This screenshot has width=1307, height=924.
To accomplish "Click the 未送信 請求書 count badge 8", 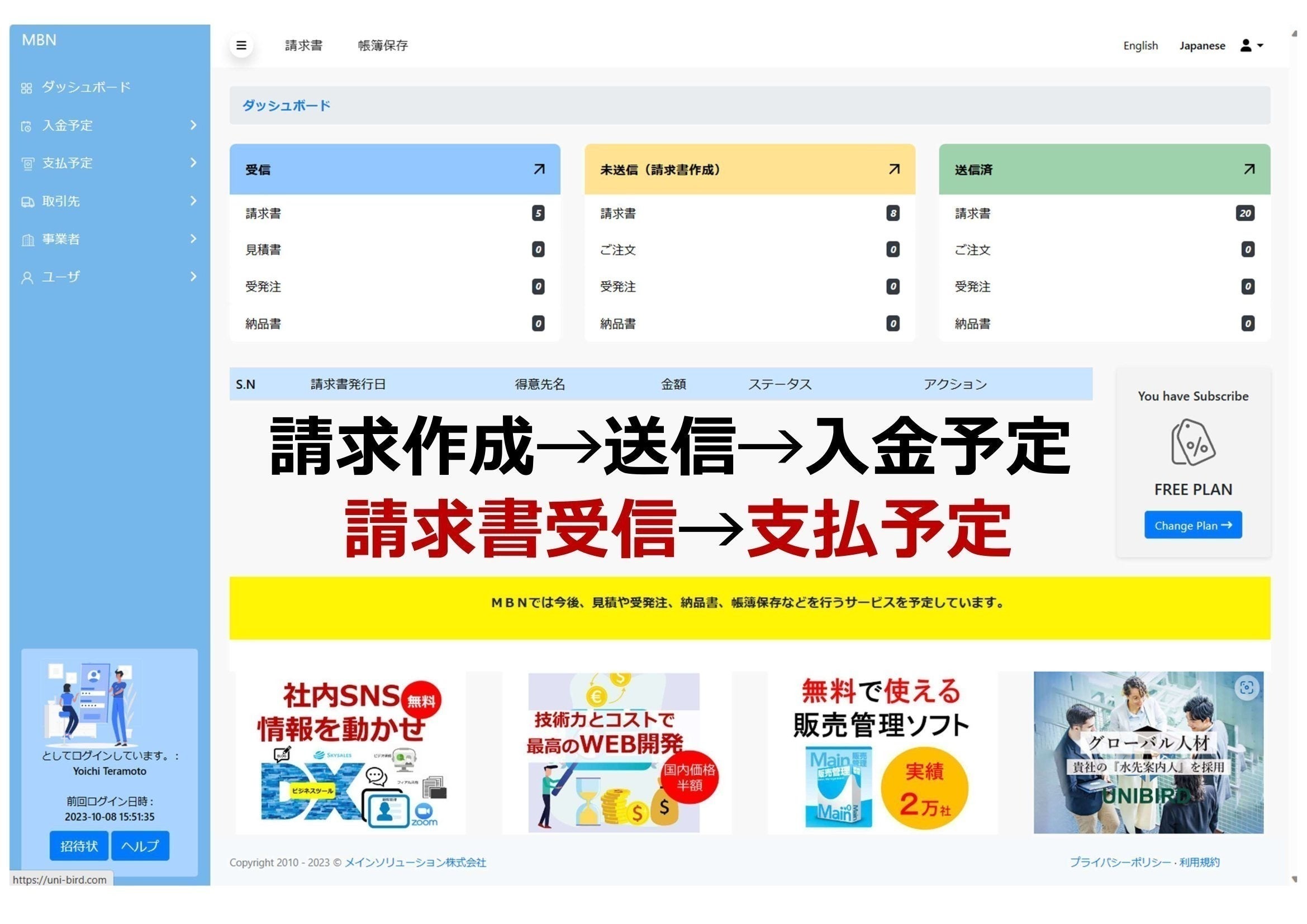I will (892, 213).
